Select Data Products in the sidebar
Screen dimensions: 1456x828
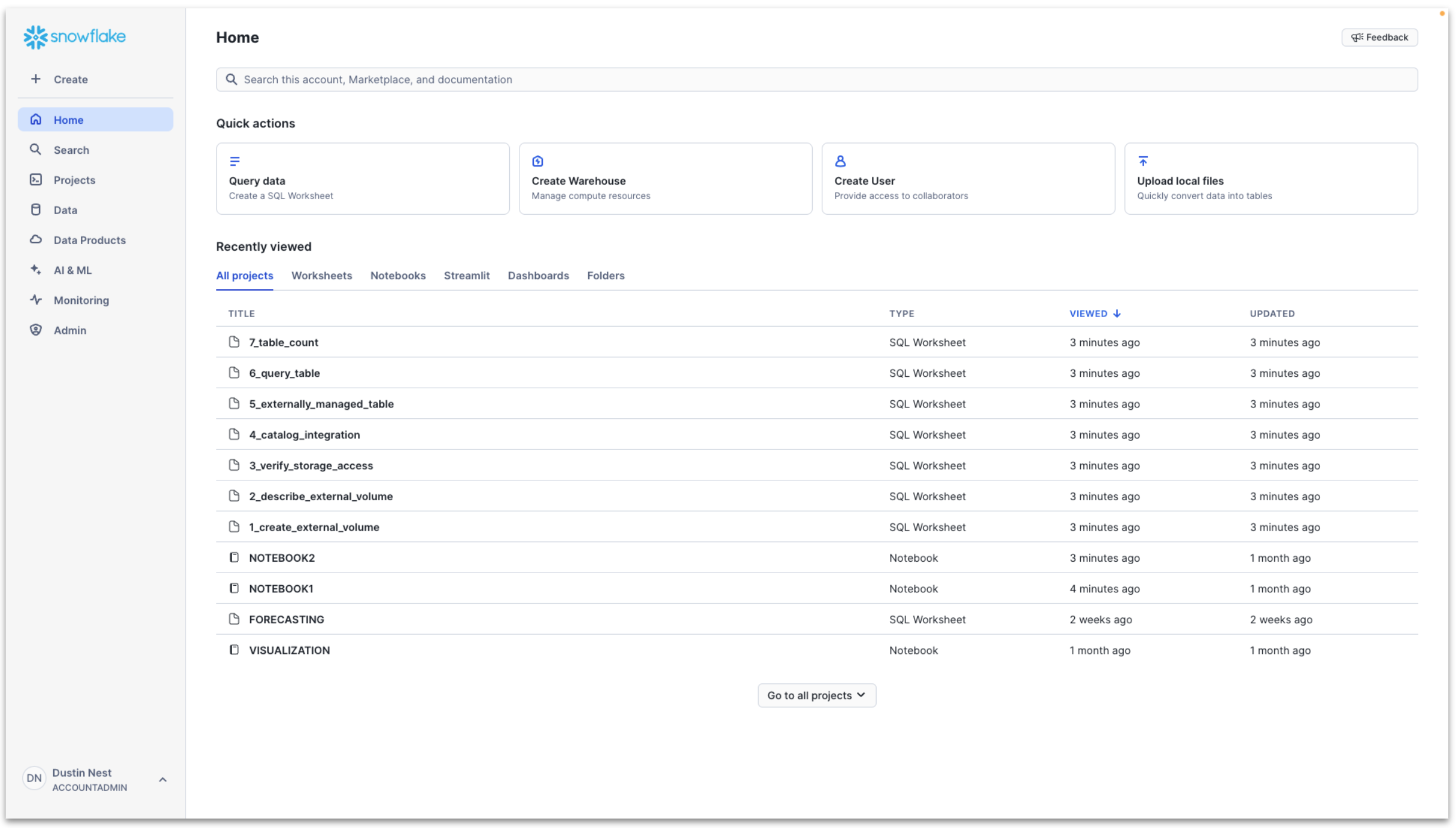[x=89, y=240]
